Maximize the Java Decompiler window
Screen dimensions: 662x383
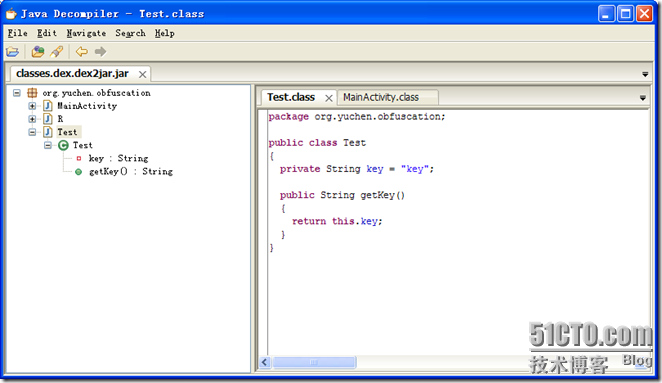625,14
